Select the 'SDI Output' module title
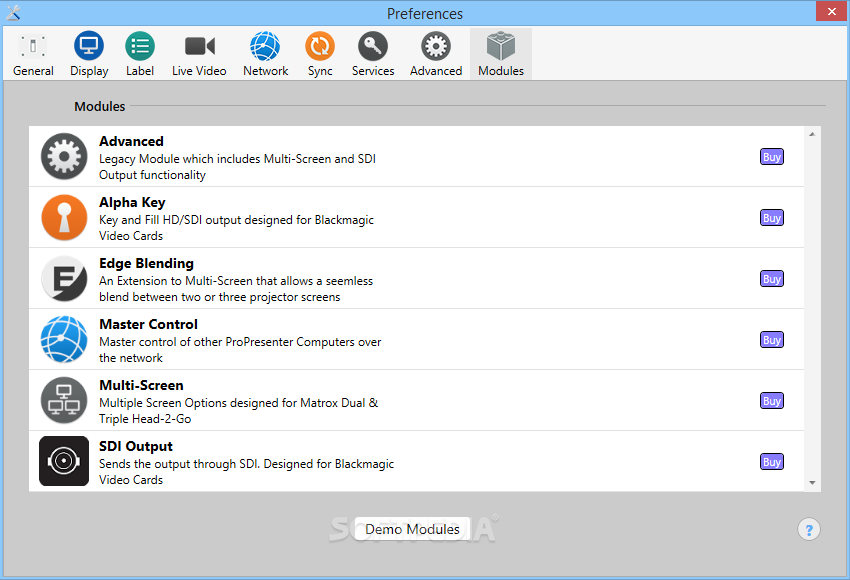 [136, 446]
